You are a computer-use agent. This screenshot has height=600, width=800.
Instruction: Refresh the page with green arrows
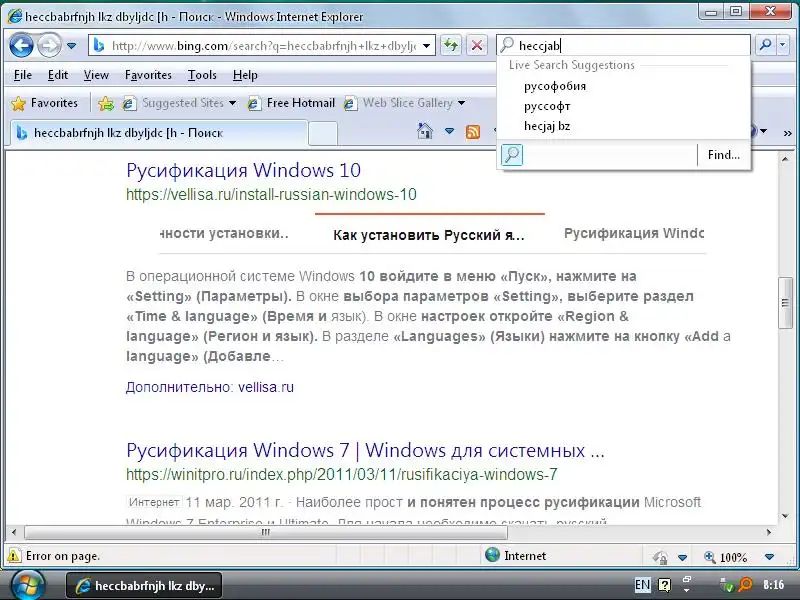click(x=451, y=45)
